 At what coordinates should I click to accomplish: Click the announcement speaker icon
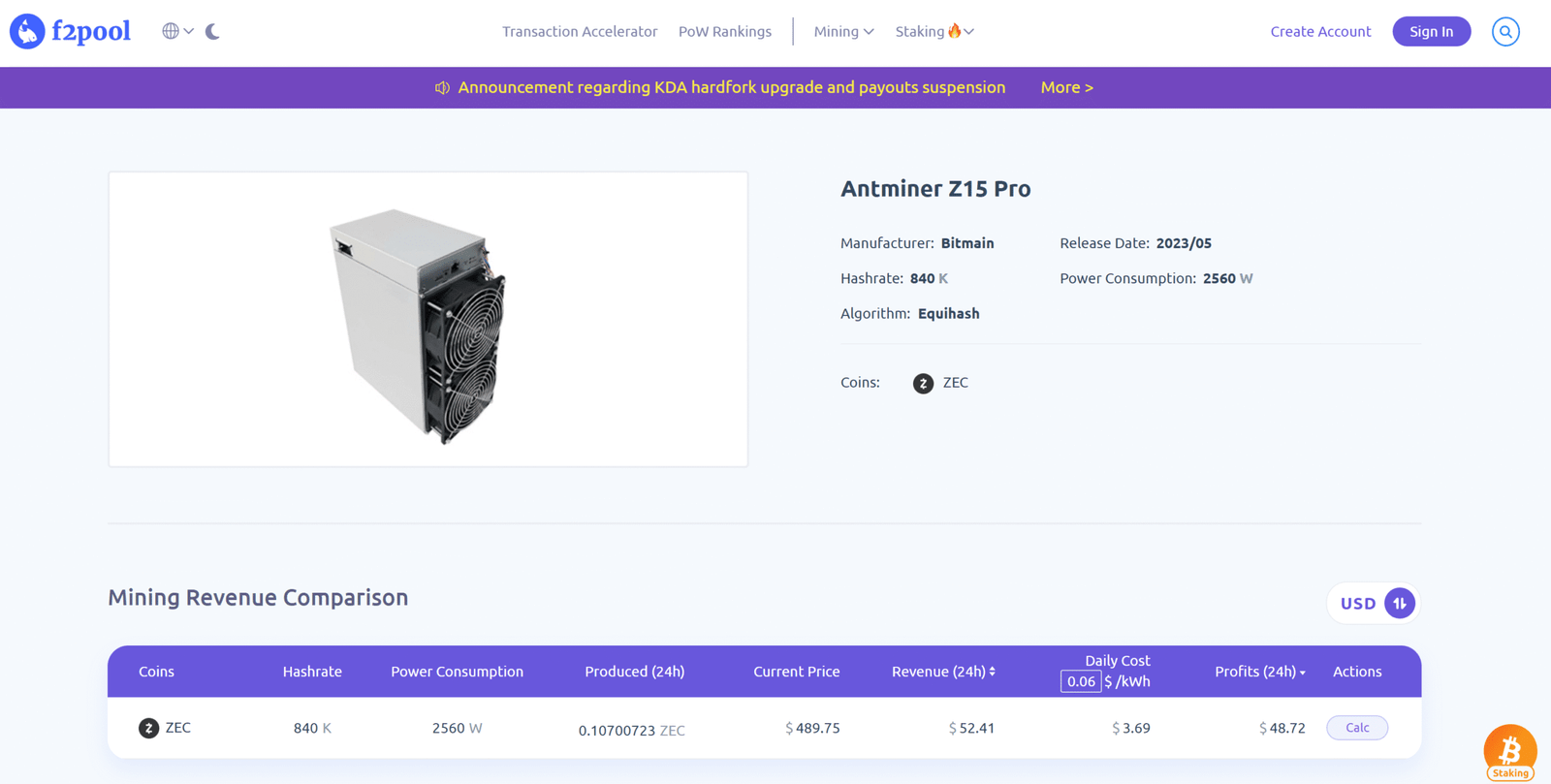coord(442,87)
